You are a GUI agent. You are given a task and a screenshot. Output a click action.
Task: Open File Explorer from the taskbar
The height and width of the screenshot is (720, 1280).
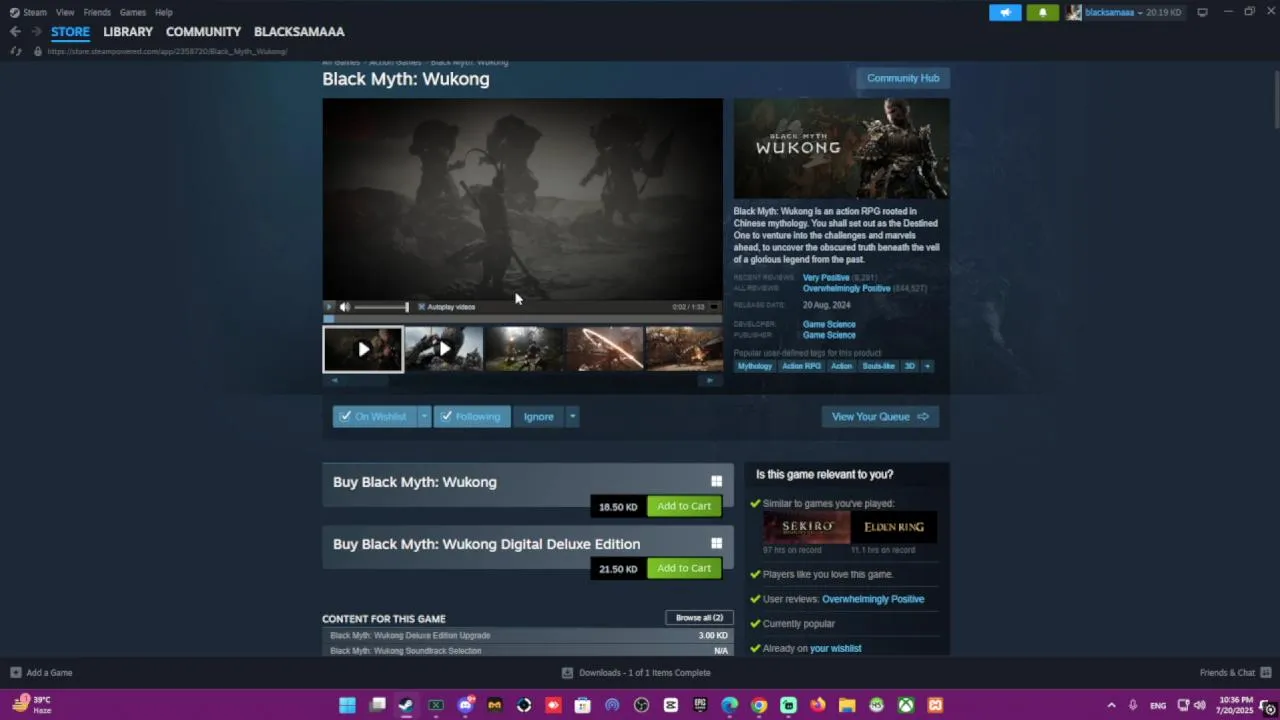(847, 705)
